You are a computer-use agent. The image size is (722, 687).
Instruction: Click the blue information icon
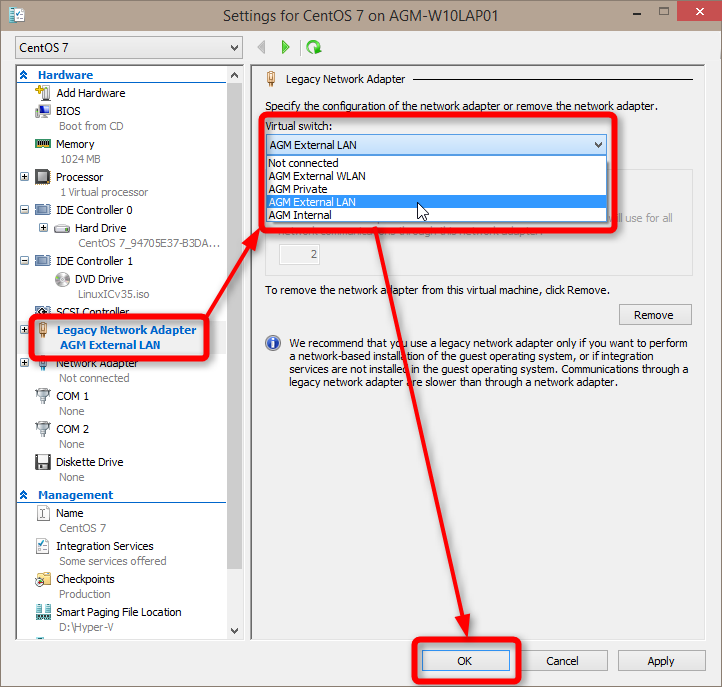273,343
